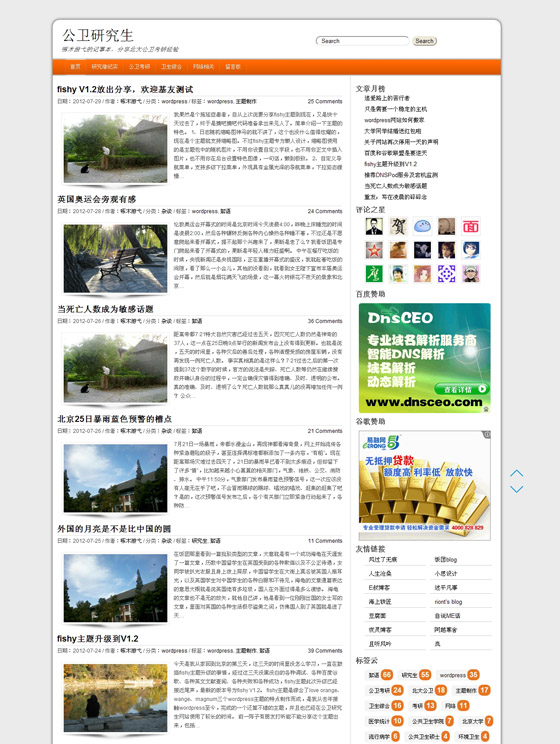Open wordpress category of fishy V1.2放出分享
560x744 pixels.
(x=174, y=102)
